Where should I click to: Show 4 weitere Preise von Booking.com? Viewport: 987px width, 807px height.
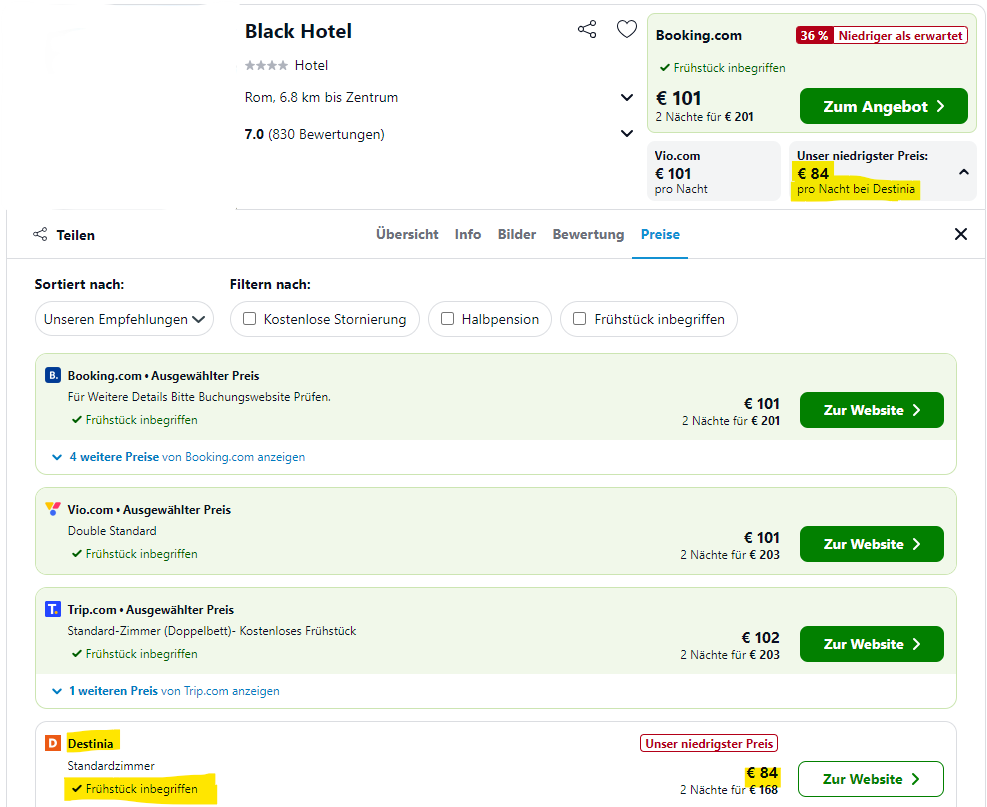187,457
